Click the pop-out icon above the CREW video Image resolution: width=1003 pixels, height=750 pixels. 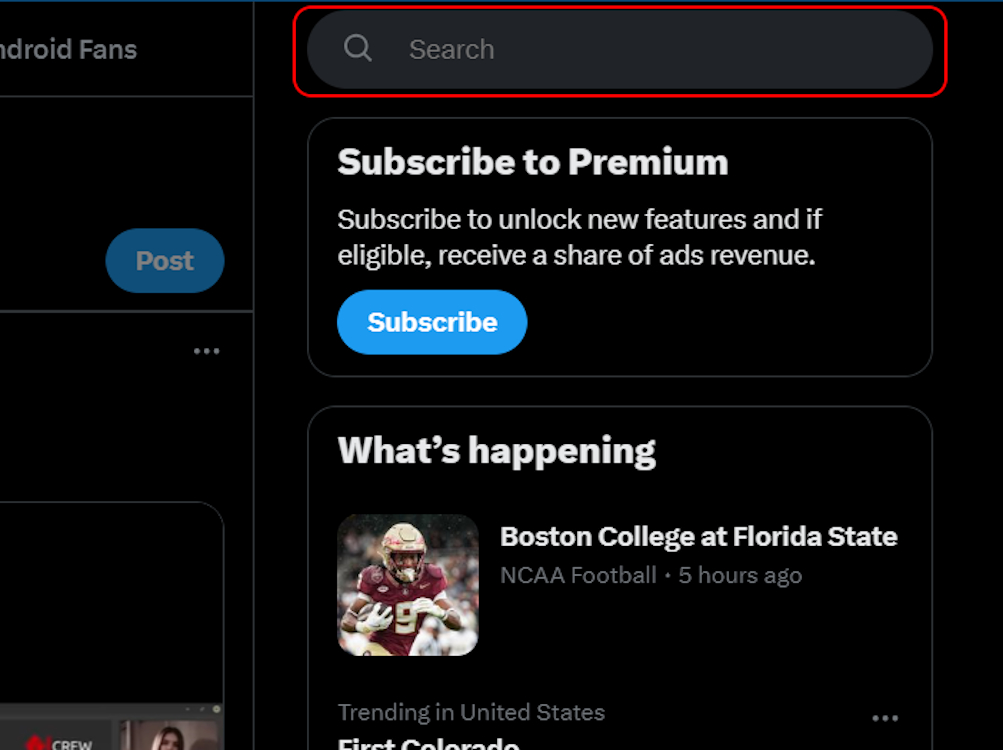[201, 708]
